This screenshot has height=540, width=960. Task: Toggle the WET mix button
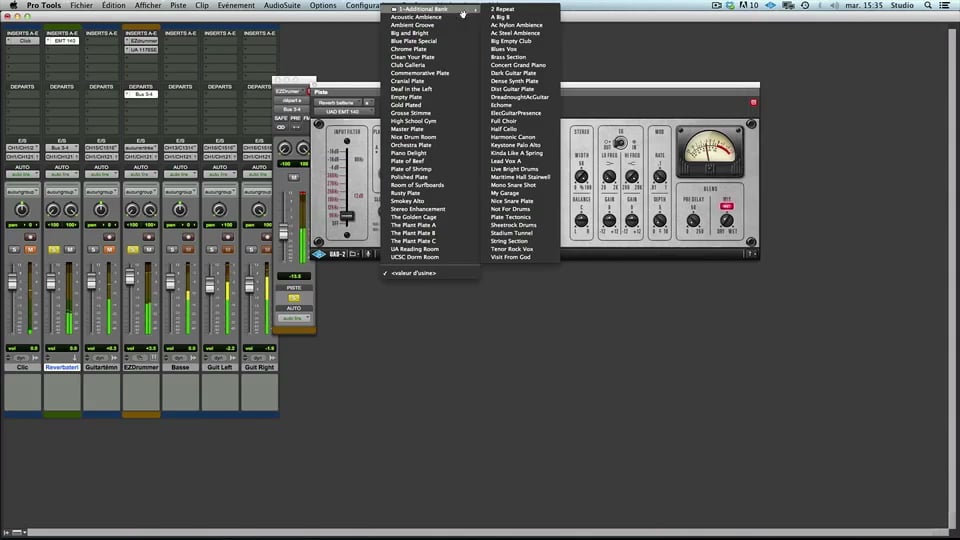click(x=727, y=206)
